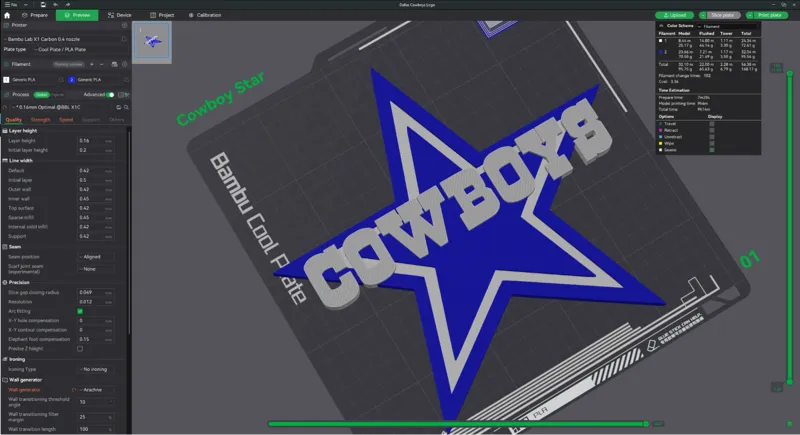Open the Wall generator Arachne dropdown
This screenshot has height=435, width=800.
pyautogui.click(x=95, y=390)
